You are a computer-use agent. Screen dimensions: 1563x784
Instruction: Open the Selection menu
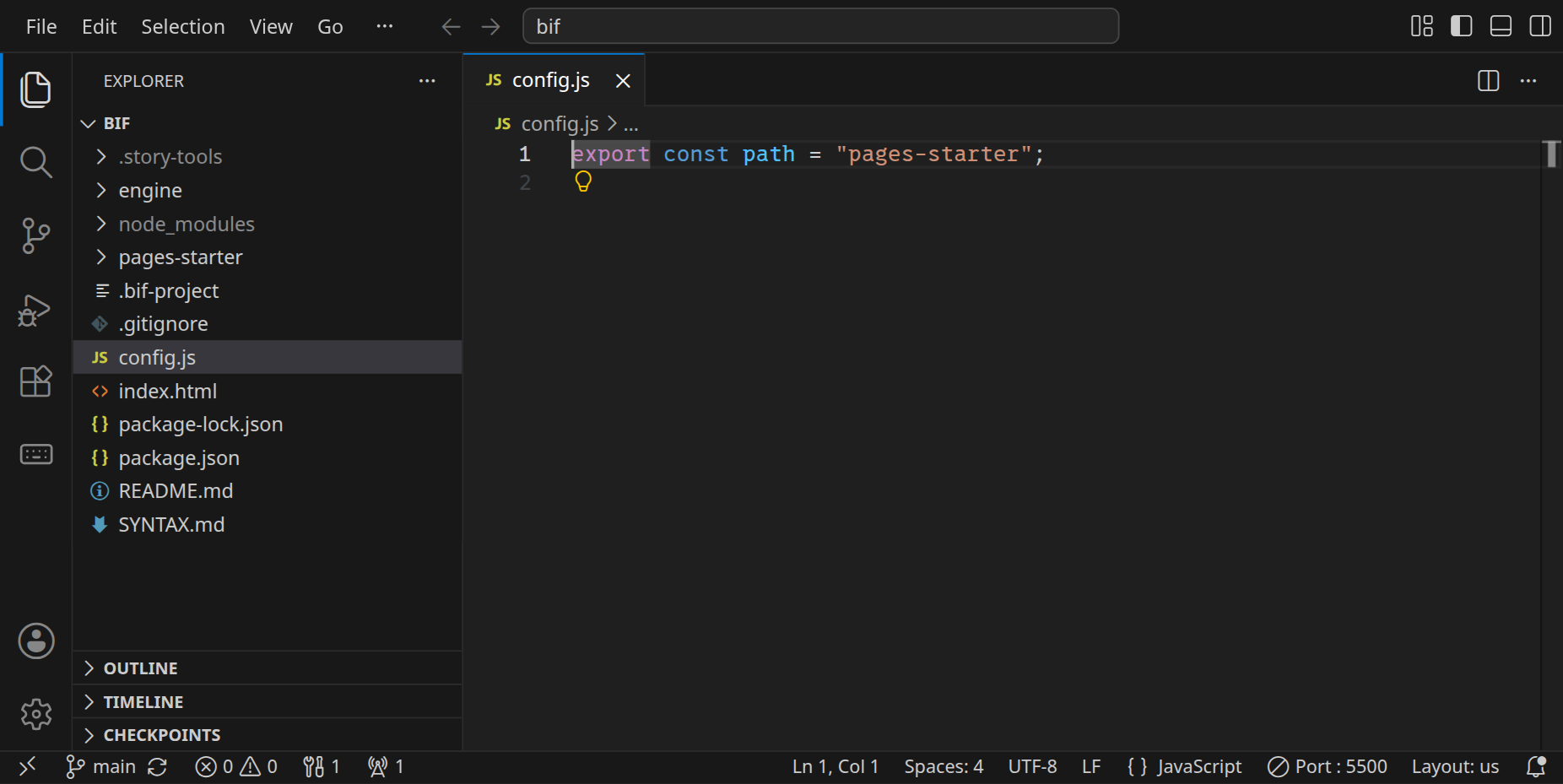pos(183,27)
